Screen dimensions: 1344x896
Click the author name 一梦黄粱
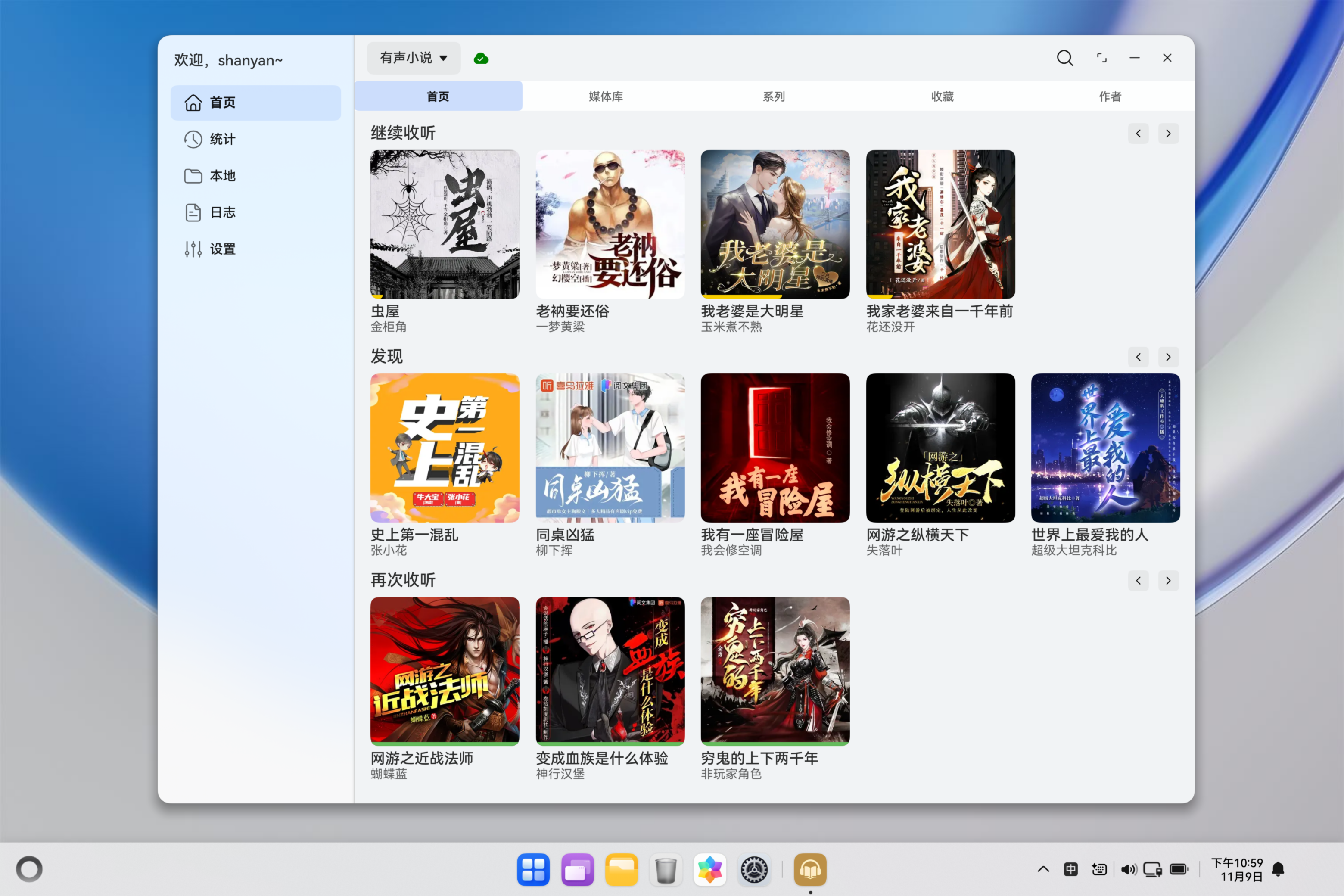point(560,327)
